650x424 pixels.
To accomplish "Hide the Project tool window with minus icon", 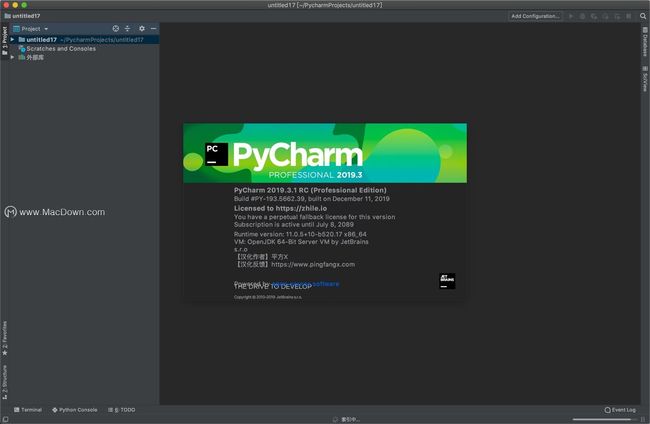I will [x=153, y=29].
